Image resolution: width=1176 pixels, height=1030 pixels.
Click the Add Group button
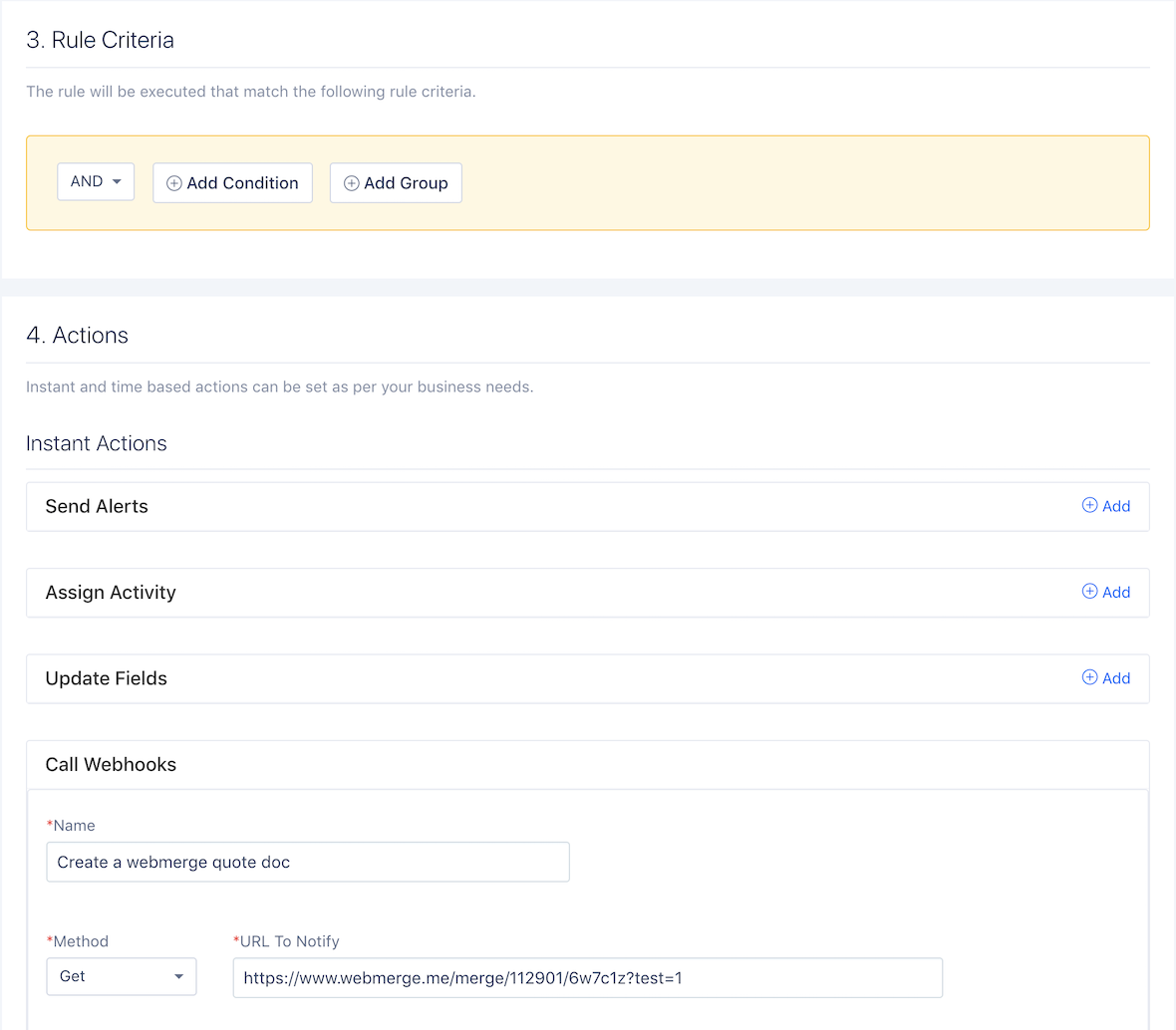(x=396, y=183)
